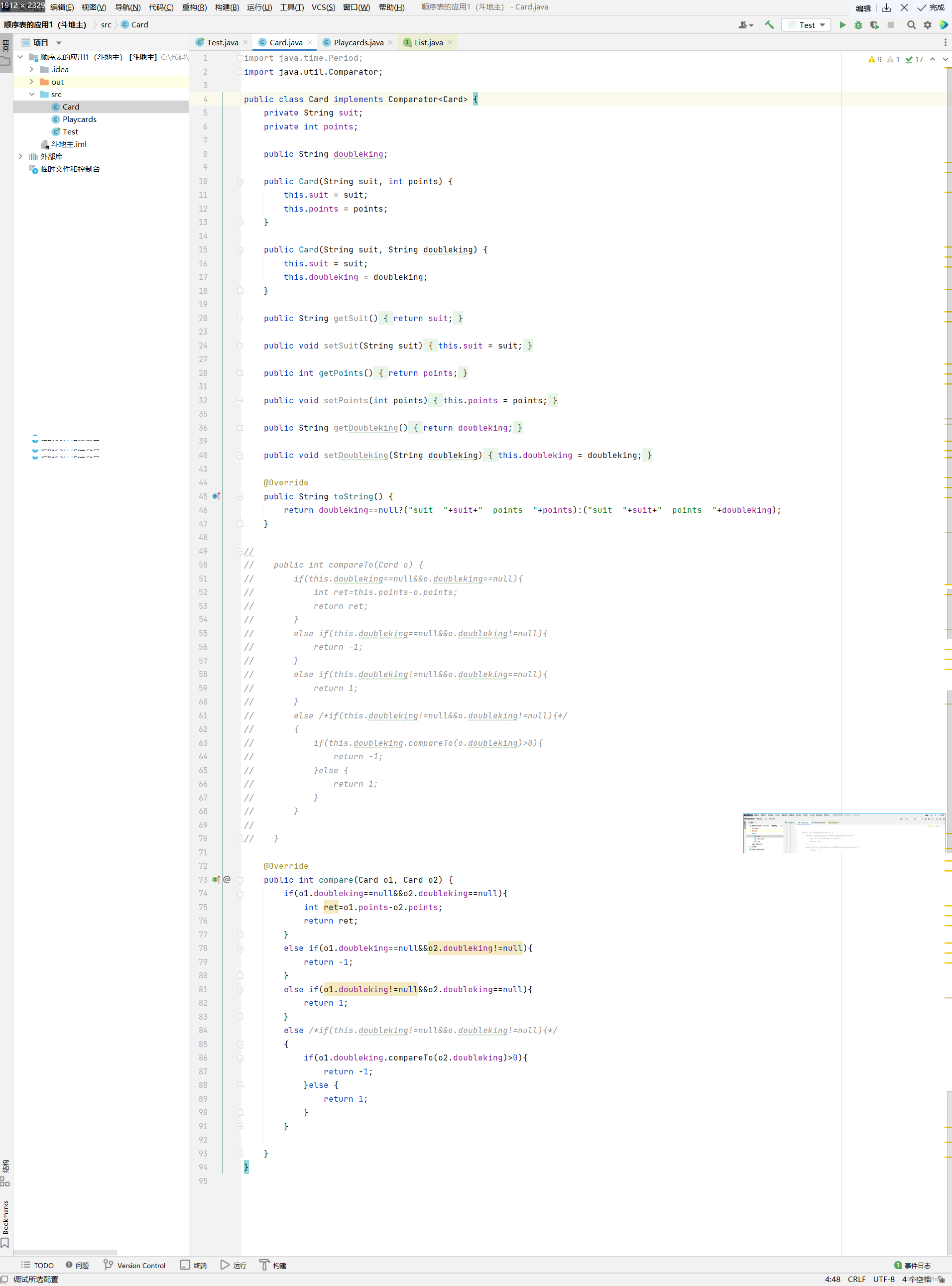952x1286 pixels.
Task: Collapse the 顺序表的应用1 project root
Action: [21, 57]
